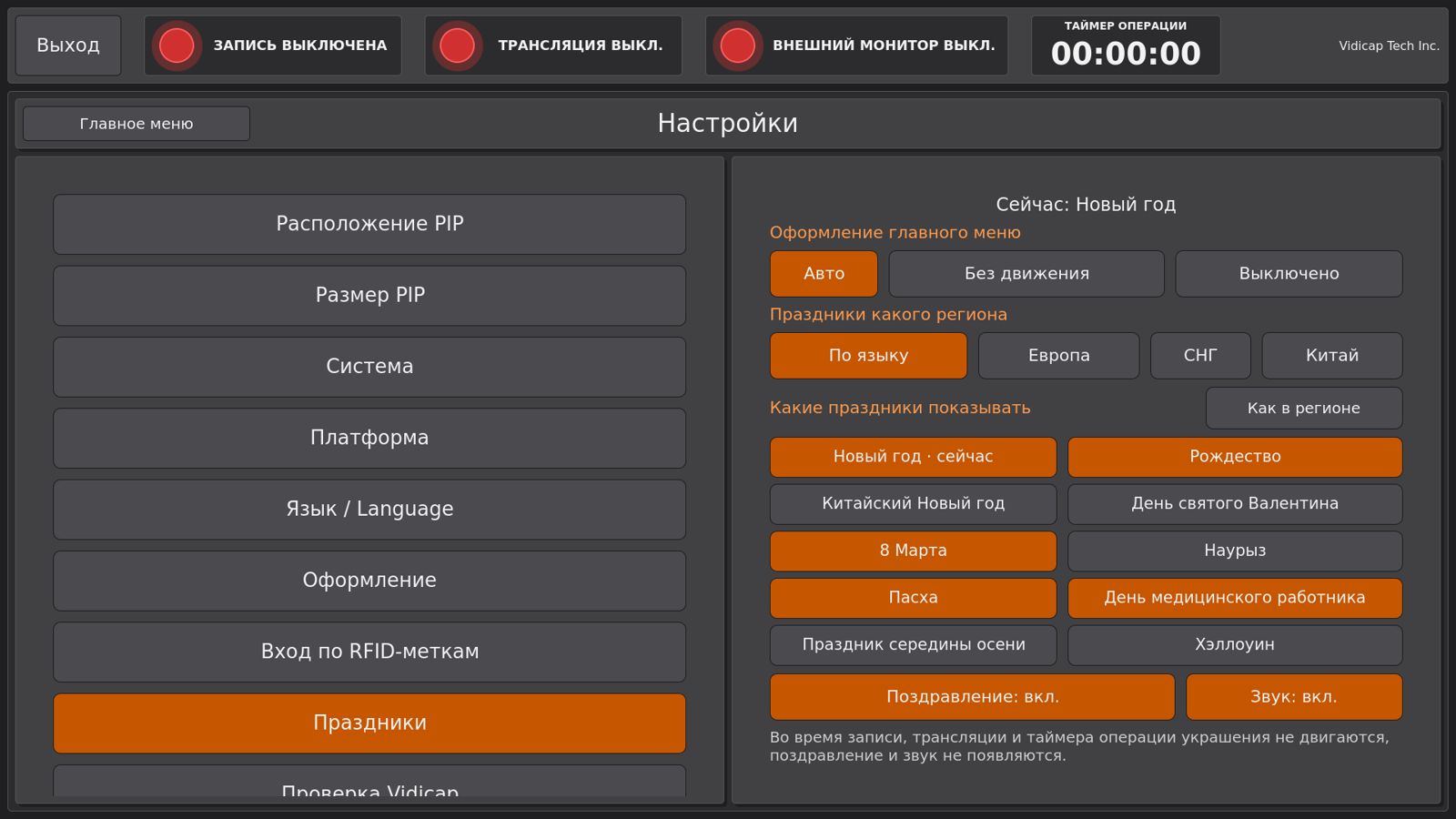Select Авто main menu decoration mode
Image resolution: width=1456 pixels, height=819 pixels.
[x=824, y=274]
